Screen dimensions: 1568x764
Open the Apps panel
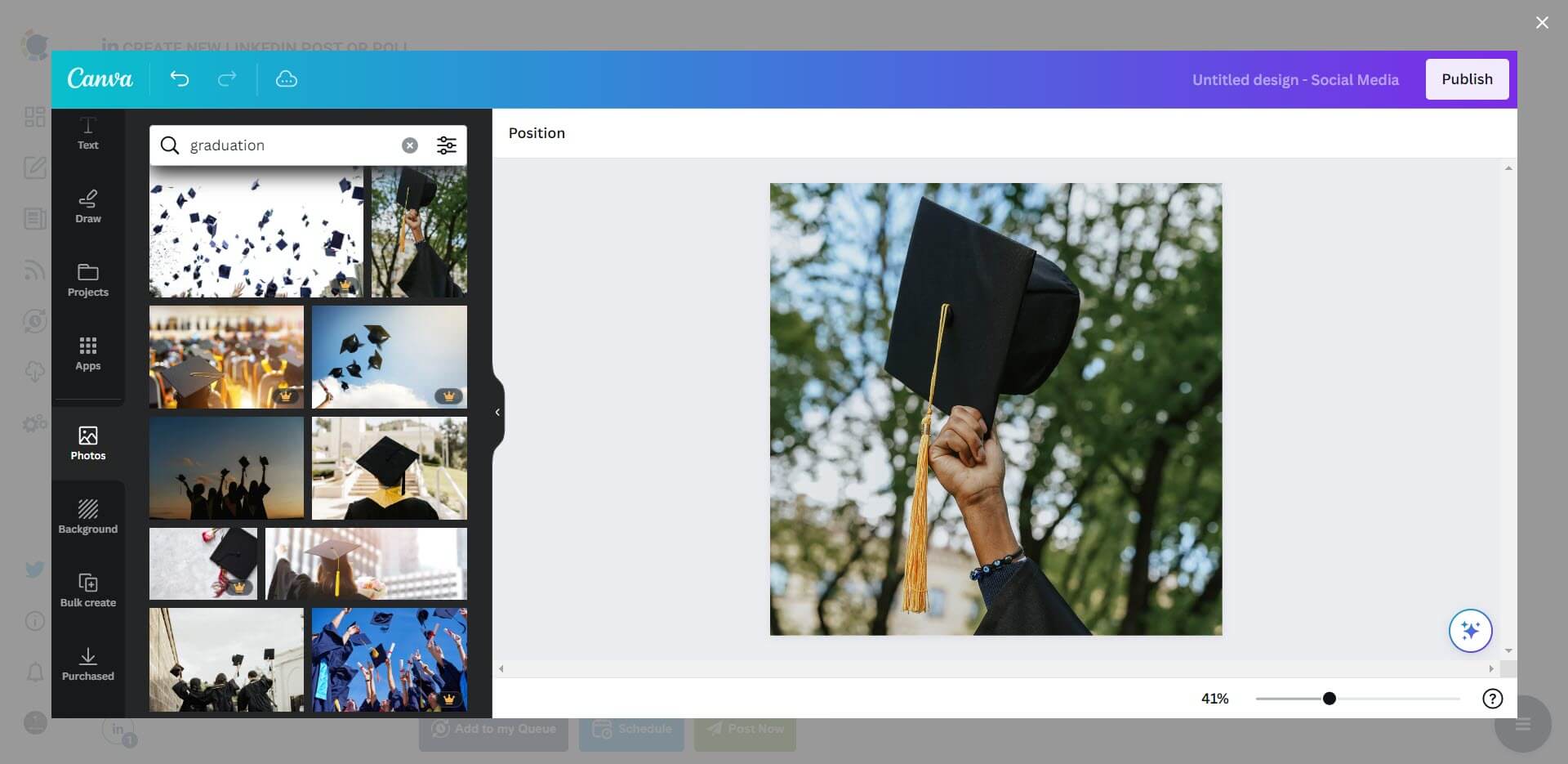(x=87, y=354)
